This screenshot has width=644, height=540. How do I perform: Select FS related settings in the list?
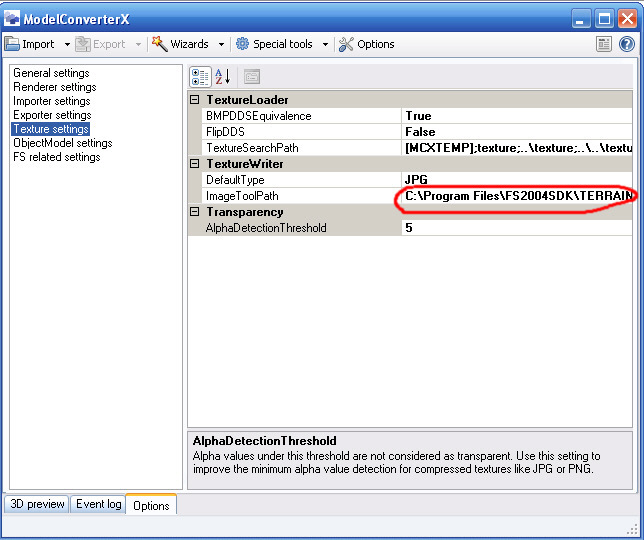tap(57, 157)
